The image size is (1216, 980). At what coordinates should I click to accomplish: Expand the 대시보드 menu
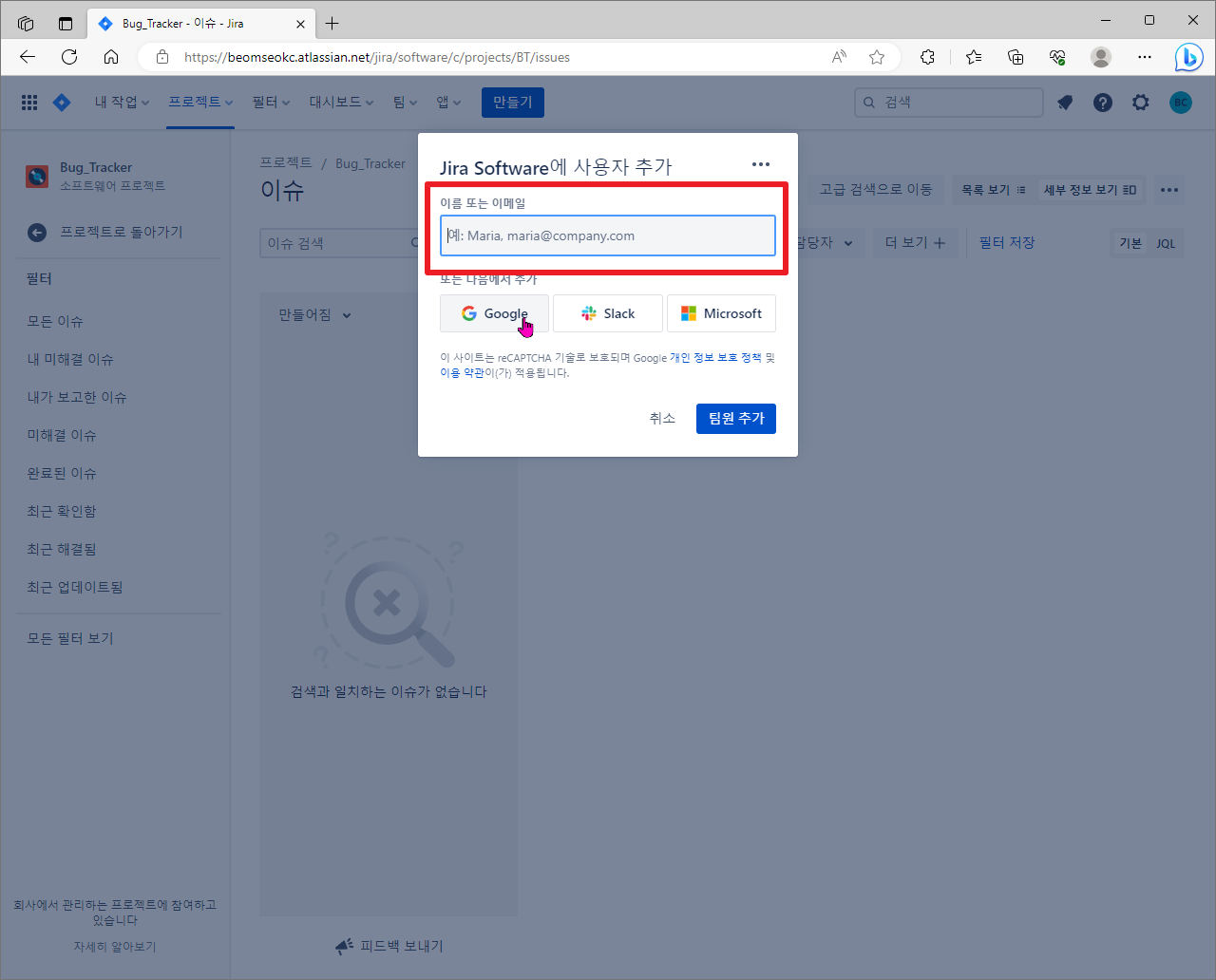tap(341, 103)
